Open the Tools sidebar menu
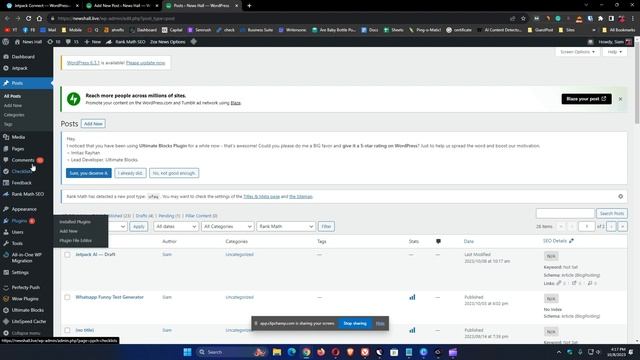Screen dimensions: 640x360 click(x=17, y=243)
